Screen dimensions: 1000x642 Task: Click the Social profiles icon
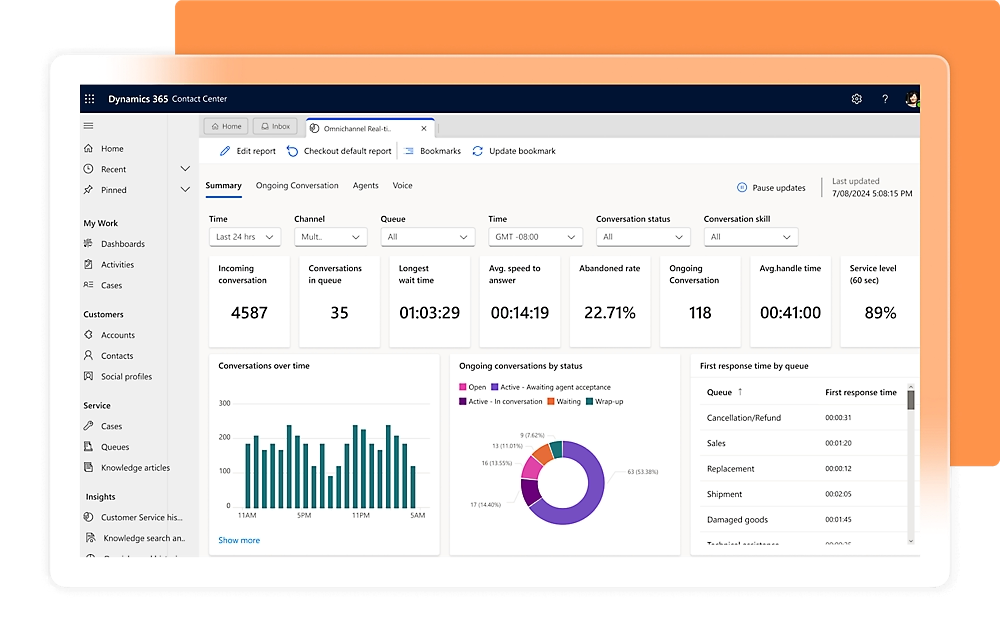89,376
